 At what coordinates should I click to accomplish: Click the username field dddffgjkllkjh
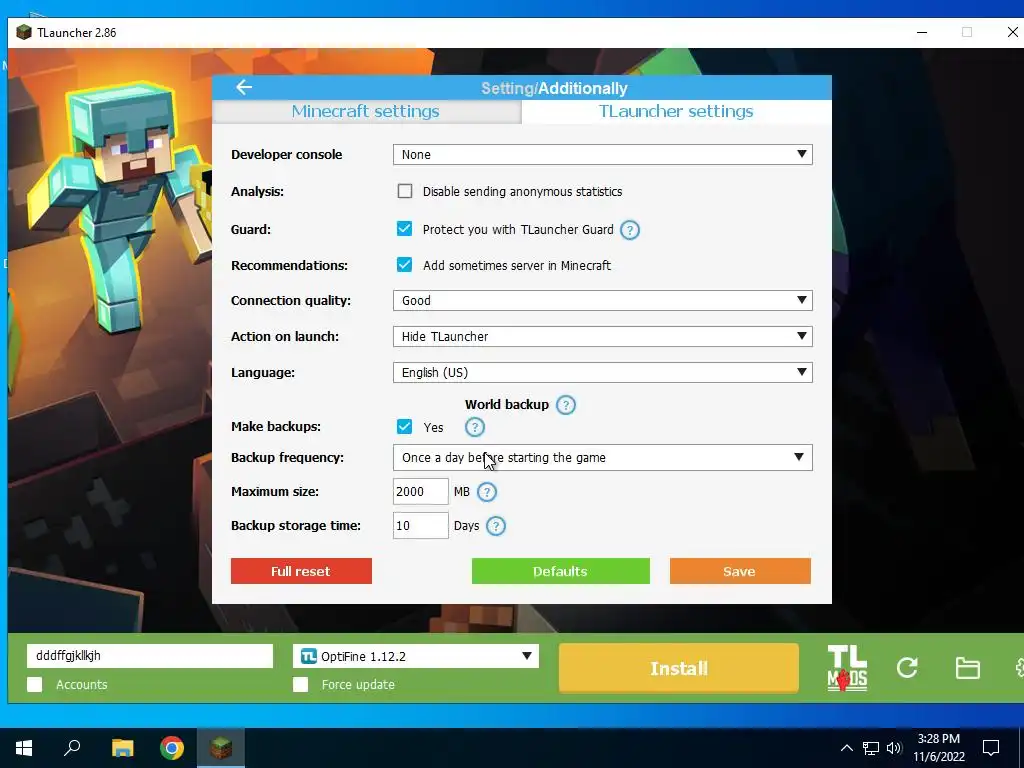coord(150,656)
